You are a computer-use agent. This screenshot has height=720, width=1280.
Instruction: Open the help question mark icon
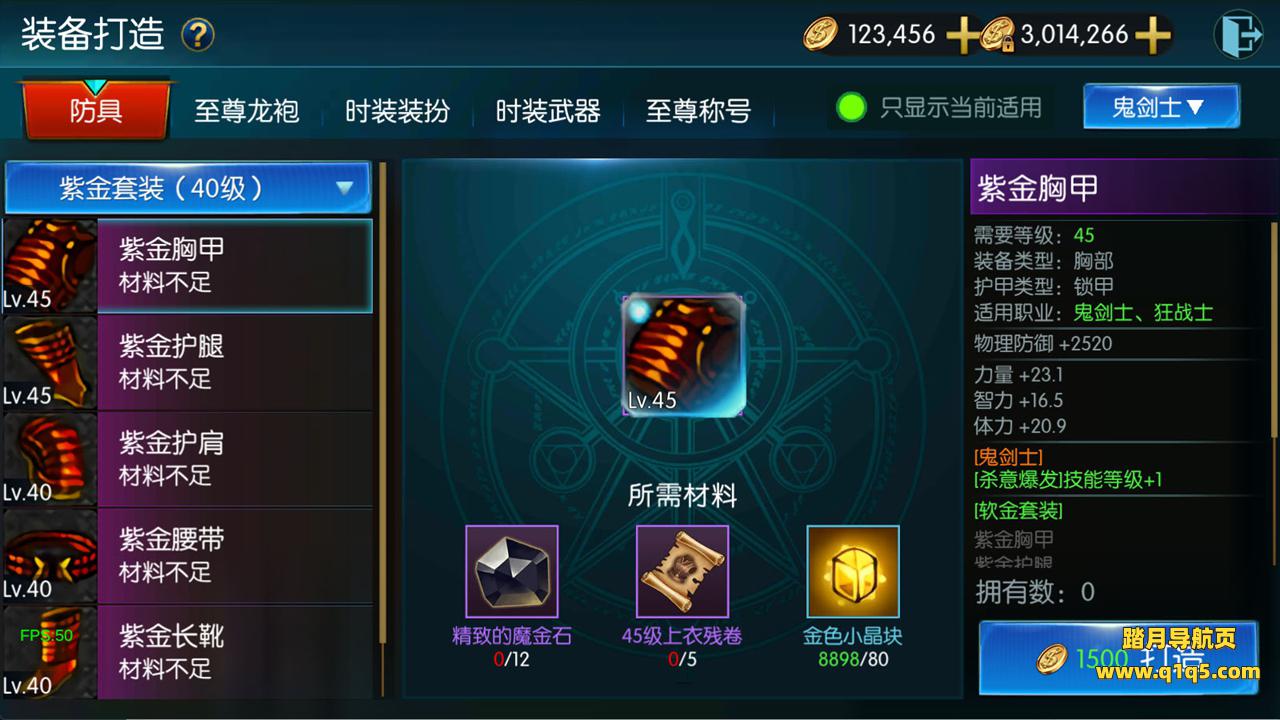(198, 36)
